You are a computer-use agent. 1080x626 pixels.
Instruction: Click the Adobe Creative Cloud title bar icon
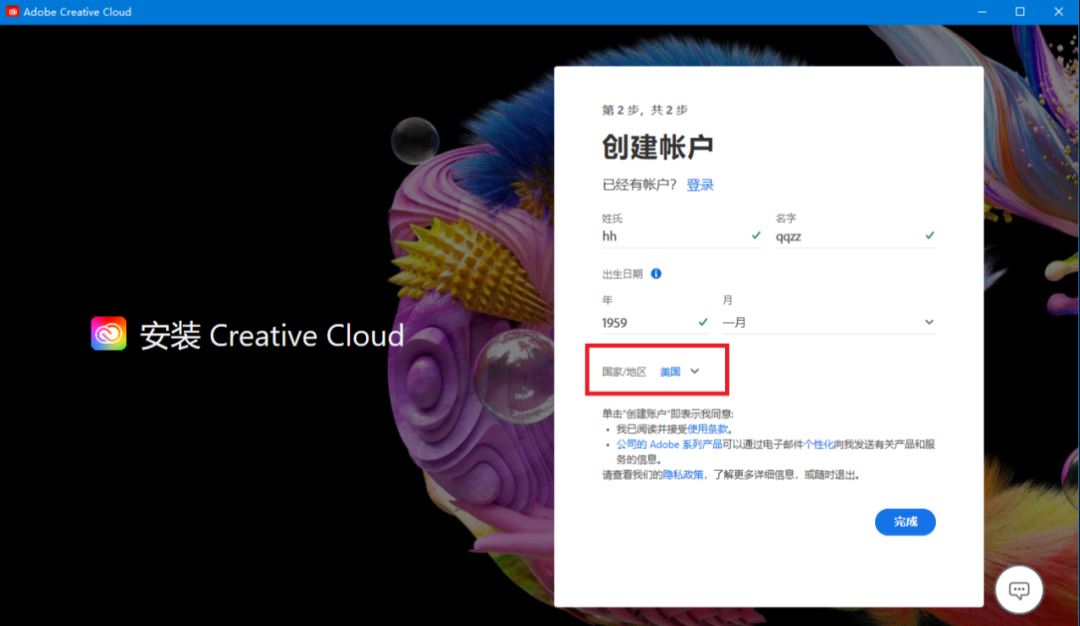click(x=13, y=12)
